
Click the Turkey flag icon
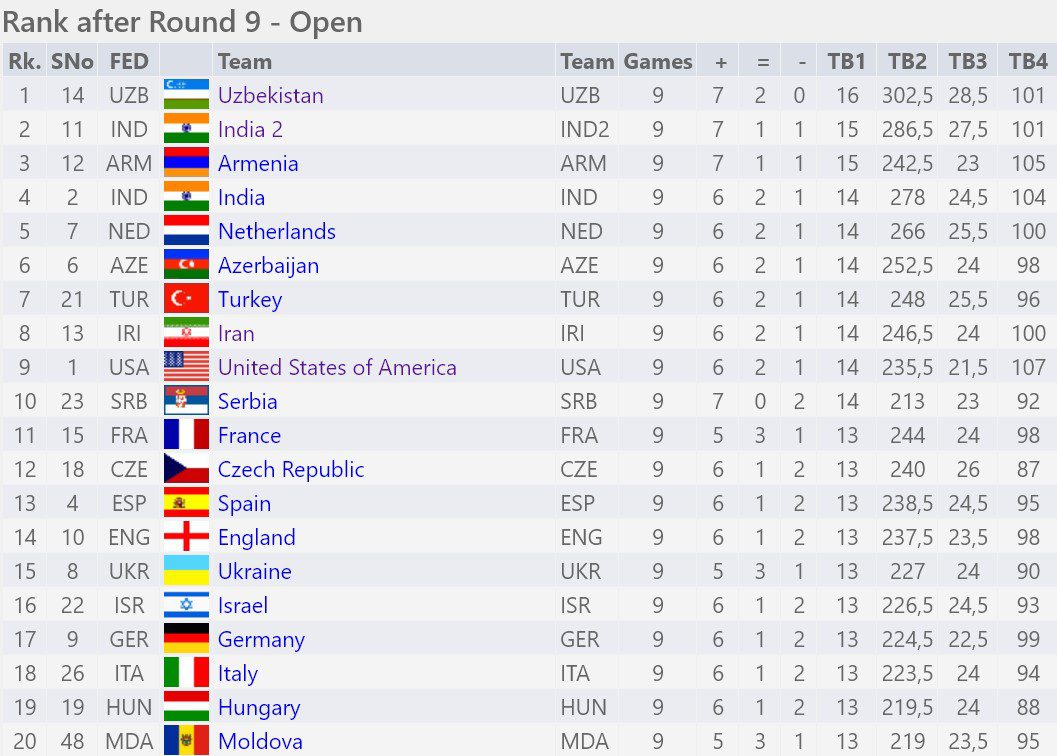coord(186,299)
